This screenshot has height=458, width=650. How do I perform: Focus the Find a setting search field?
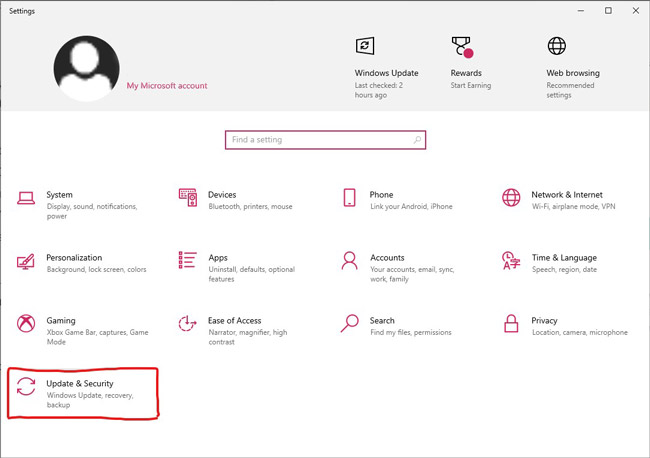point(325,140)
